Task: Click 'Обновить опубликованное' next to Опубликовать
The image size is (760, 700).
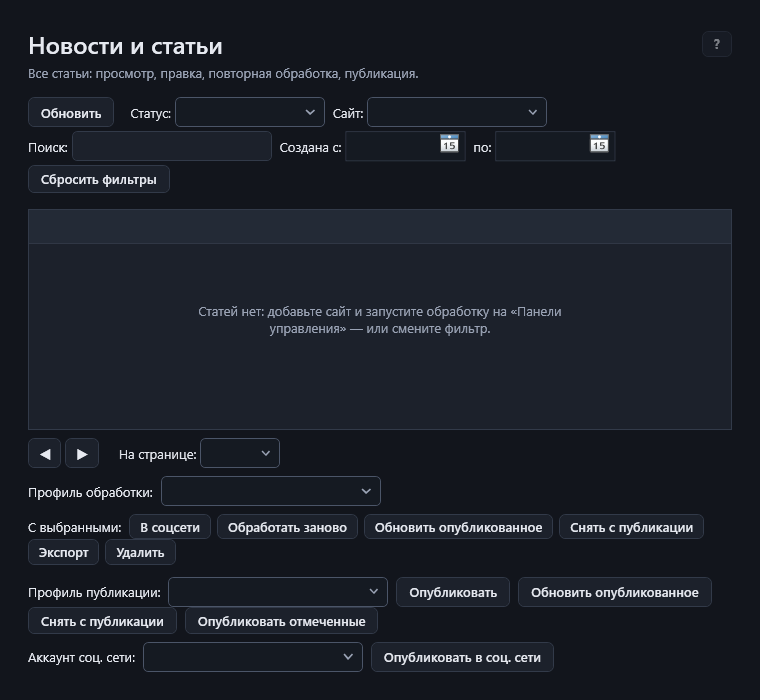Action: tap(615, 592)
